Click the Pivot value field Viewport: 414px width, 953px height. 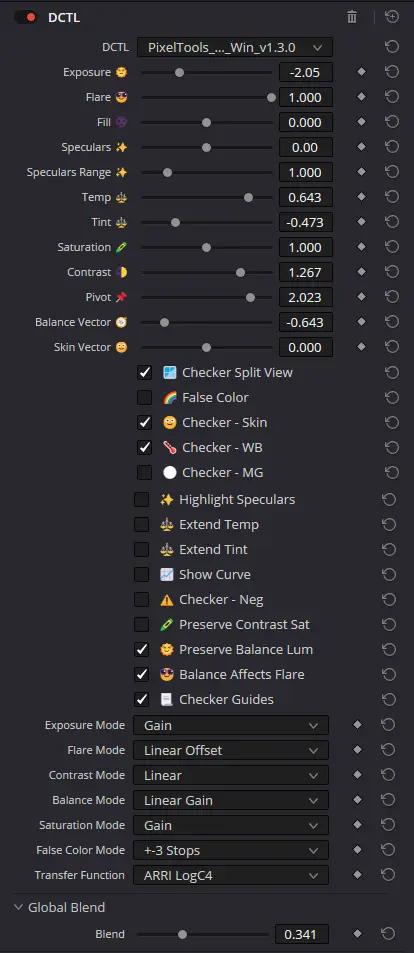[306, 297]
